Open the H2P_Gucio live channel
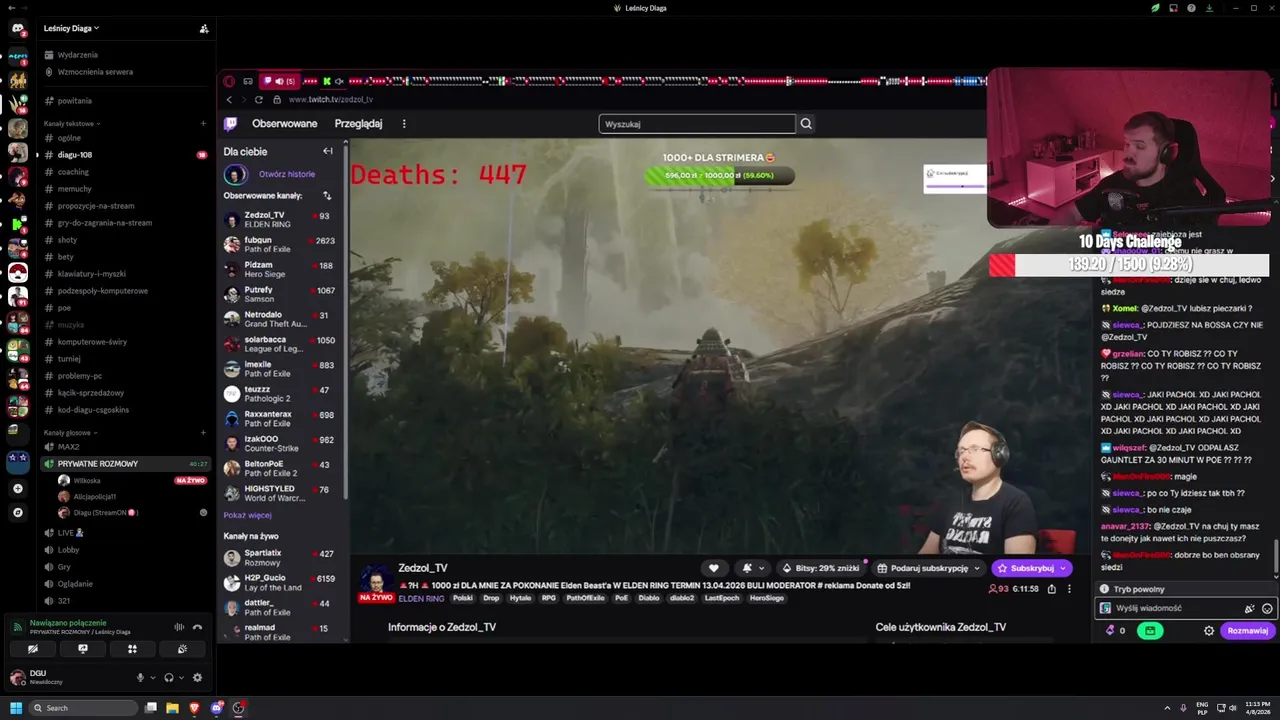This screenshot has height=720, width=1280. coord(279,583)
